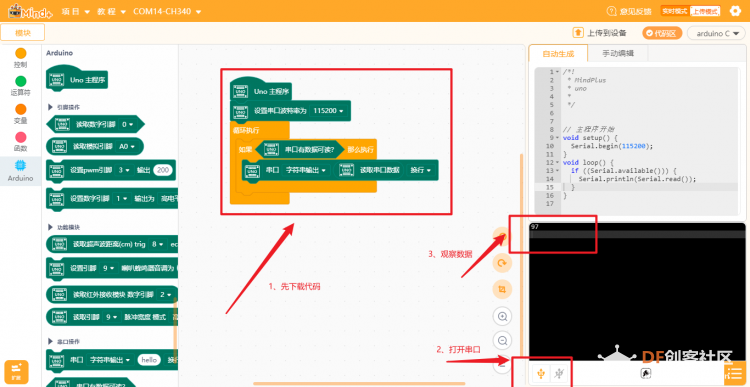This screenshot has width=750, height=387.
Task: Click the screenshot crop icon on canvas
Action: pos(503,289)
